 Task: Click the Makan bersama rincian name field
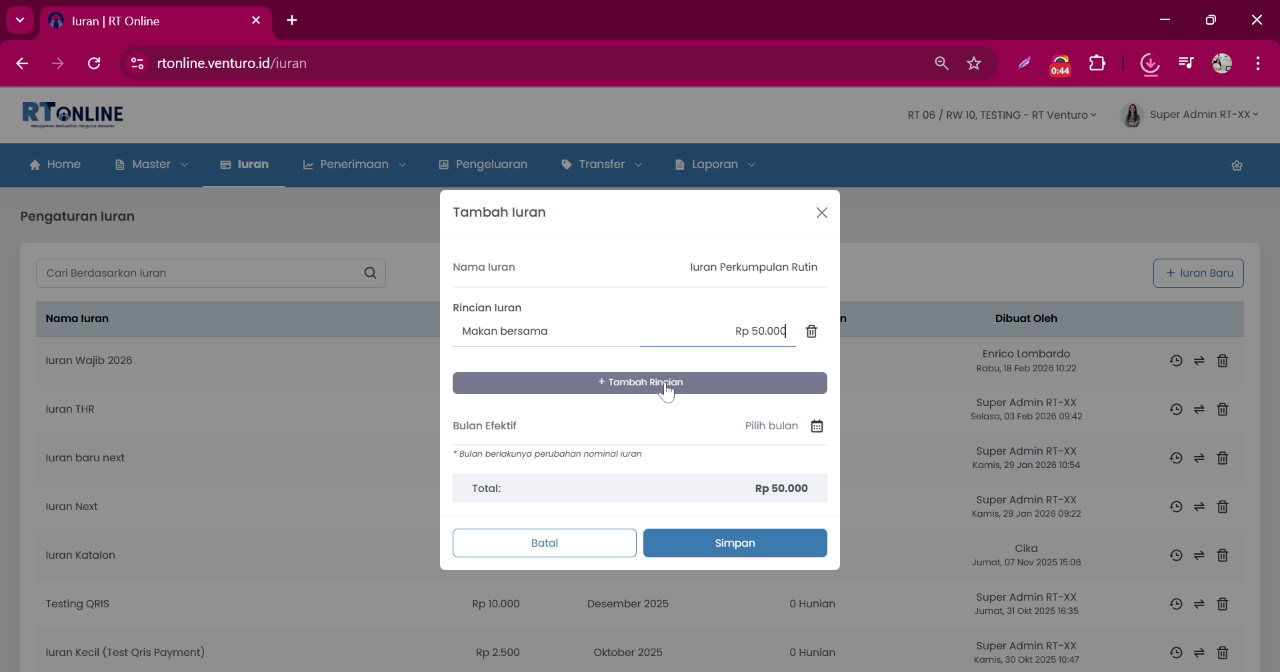tap(546, 331)
